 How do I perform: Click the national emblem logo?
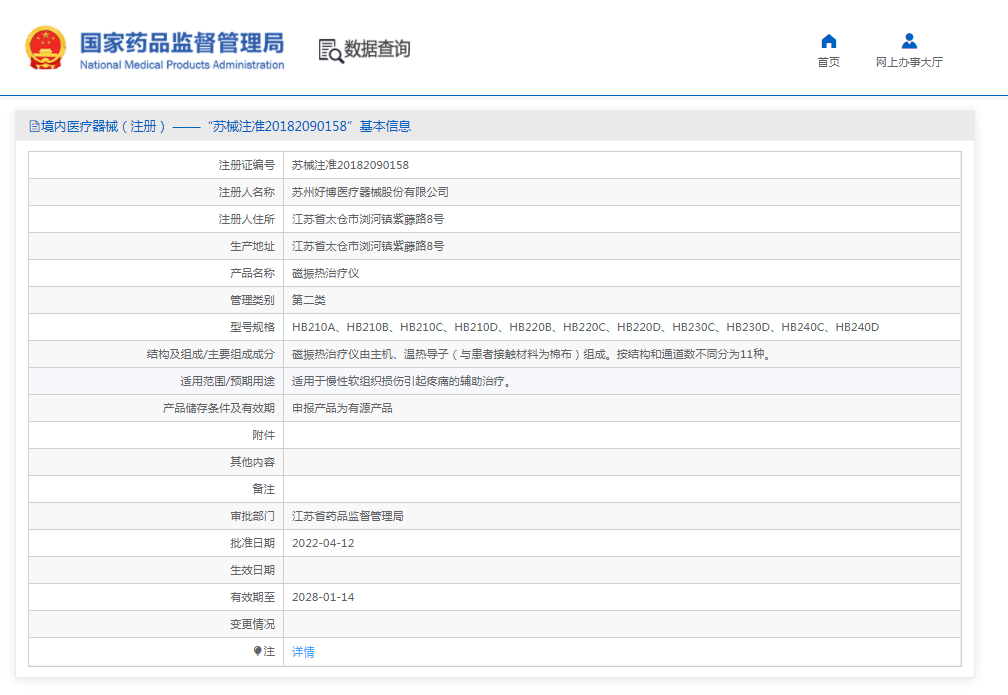45,48
